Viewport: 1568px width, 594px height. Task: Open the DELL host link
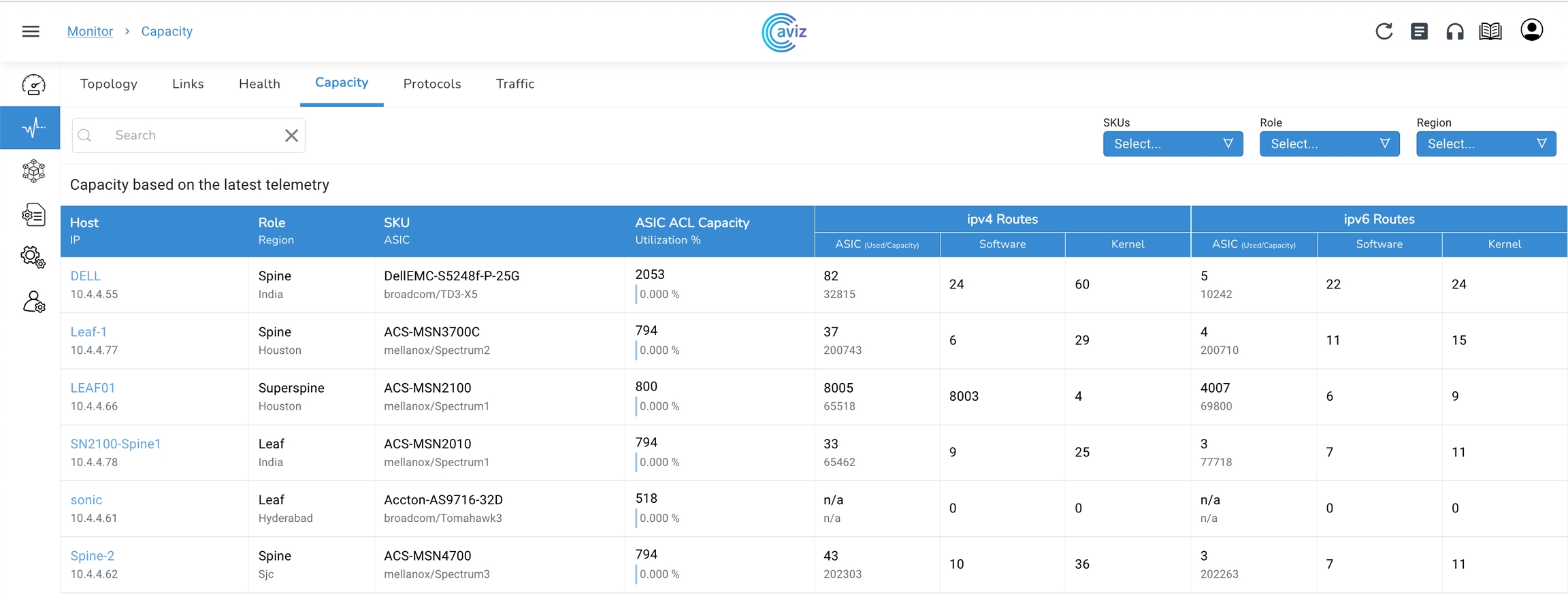tap(86, 276)
